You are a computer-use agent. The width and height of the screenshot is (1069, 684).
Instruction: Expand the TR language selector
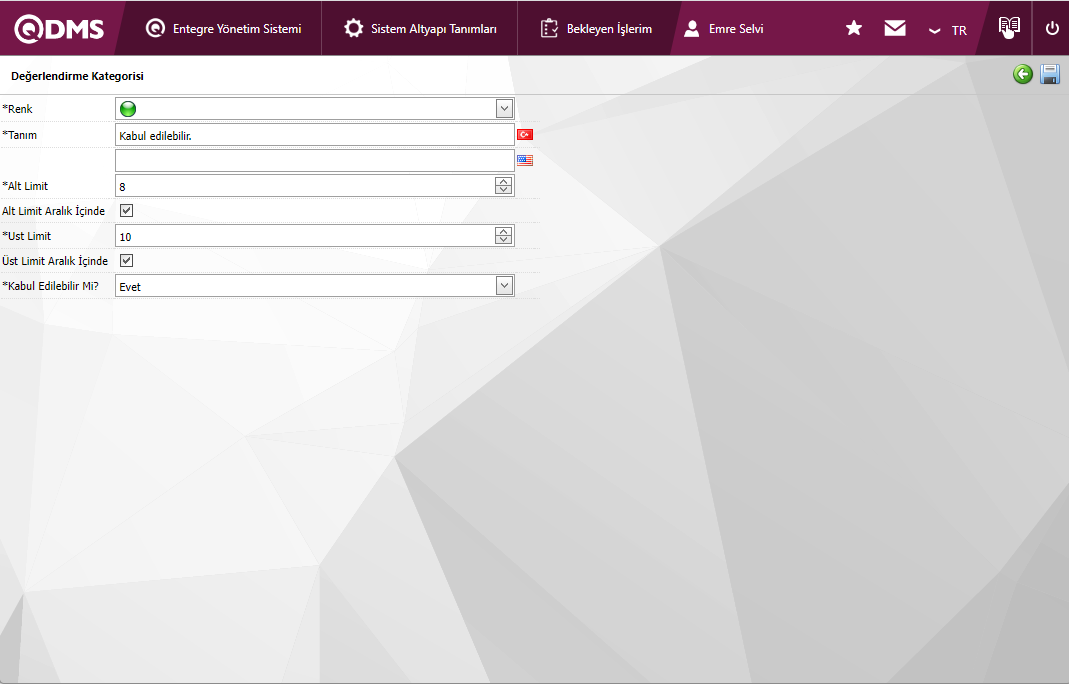[x=948, y=30]
